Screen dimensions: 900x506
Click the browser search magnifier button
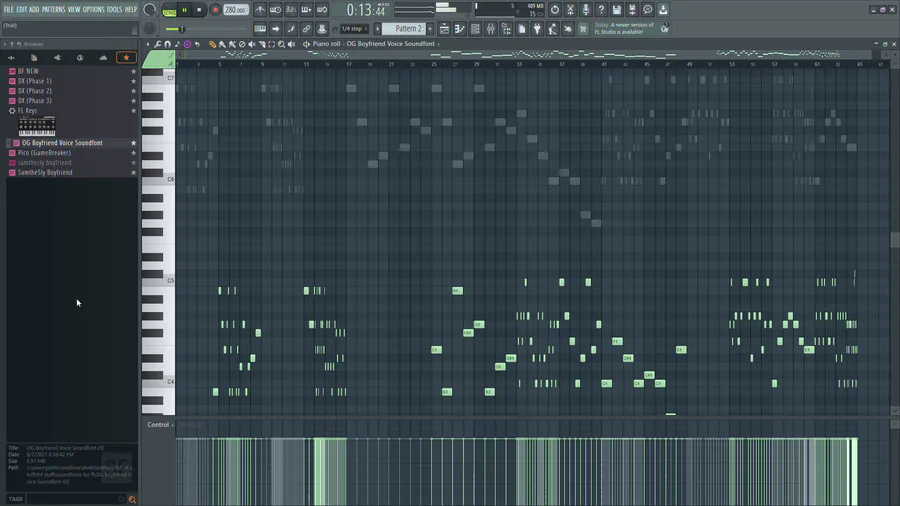[x=132, y=500]
